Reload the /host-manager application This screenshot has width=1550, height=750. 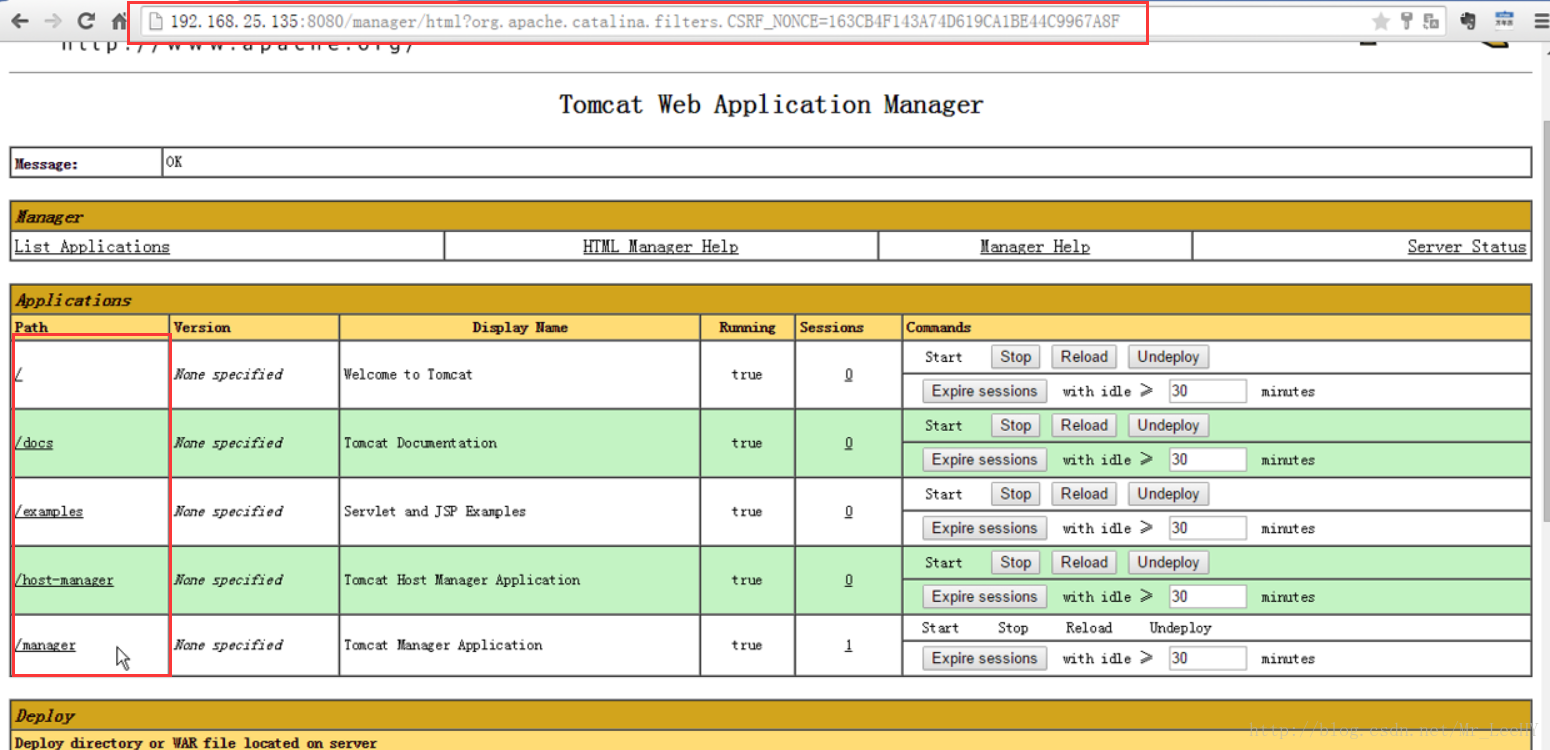coord(1084,562)
